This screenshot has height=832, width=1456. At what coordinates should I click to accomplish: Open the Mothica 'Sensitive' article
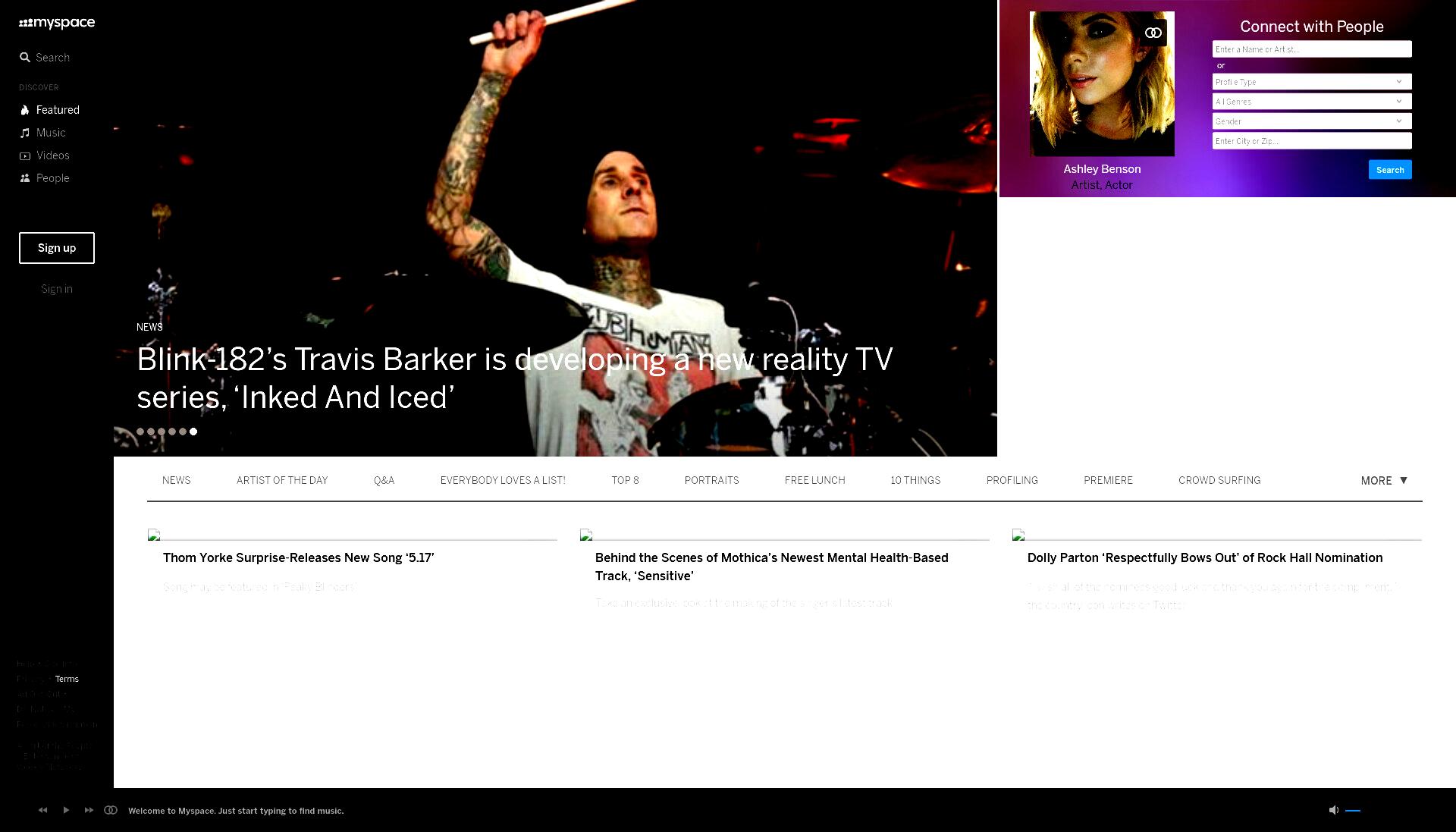tap(772, 567)
